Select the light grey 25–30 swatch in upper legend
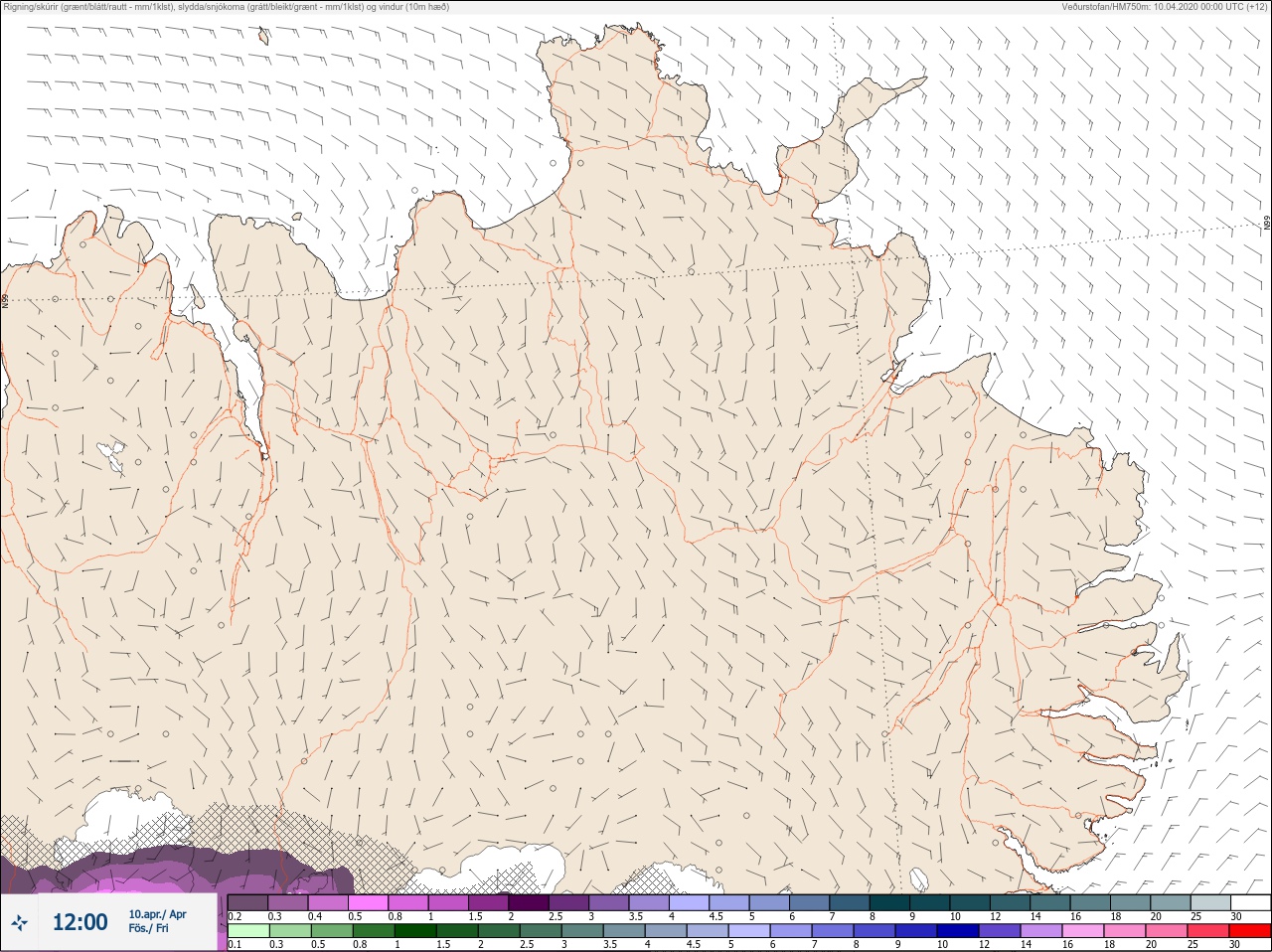The height and width of the screenshot is (952, 1272). 1210,902
